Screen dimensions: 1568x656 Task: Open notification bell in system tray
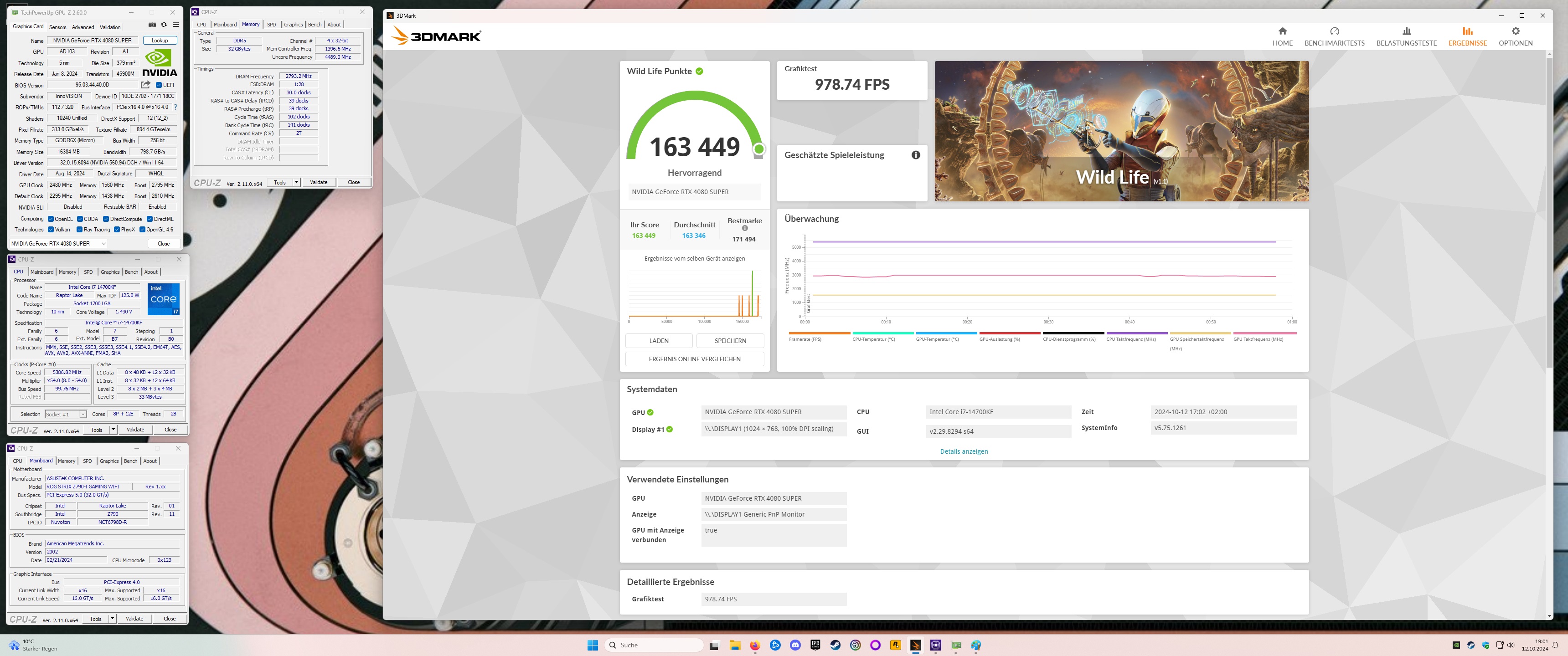point(1555,645)
